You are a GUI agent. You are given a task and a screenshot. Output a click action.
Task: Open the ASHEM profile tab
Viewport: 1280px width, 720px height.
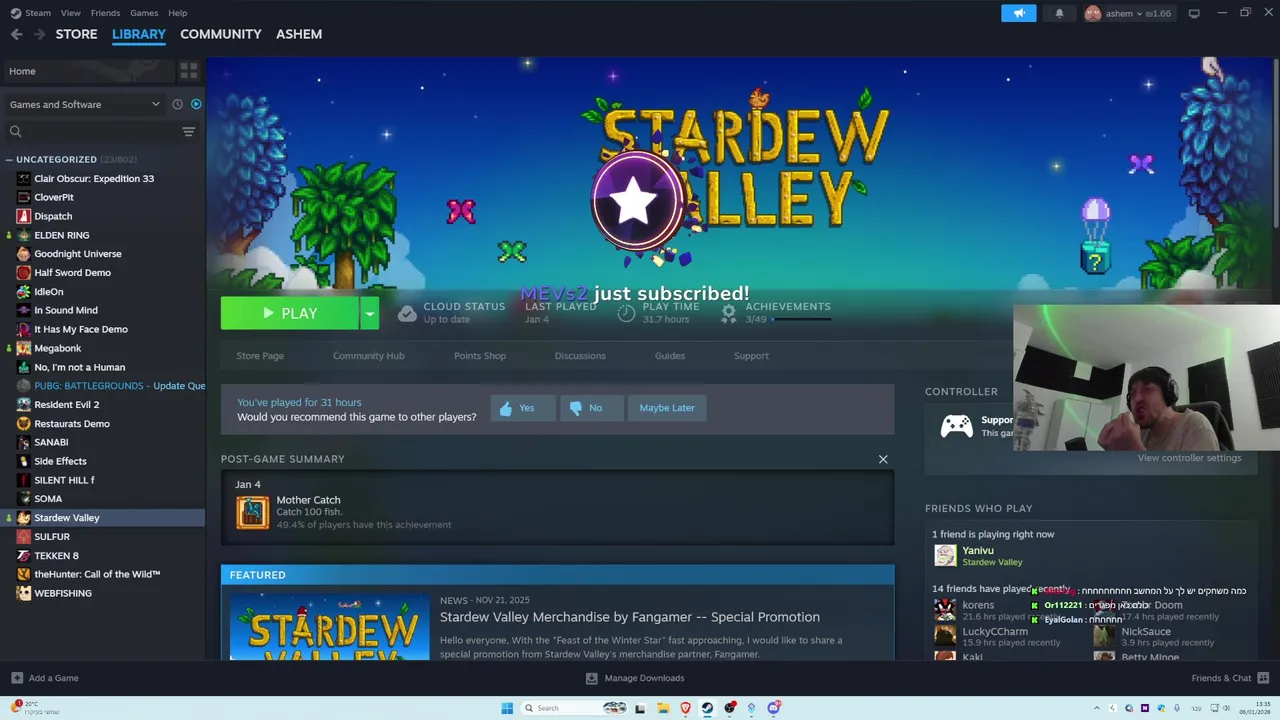pyautogui.click(x=299, y=34)
